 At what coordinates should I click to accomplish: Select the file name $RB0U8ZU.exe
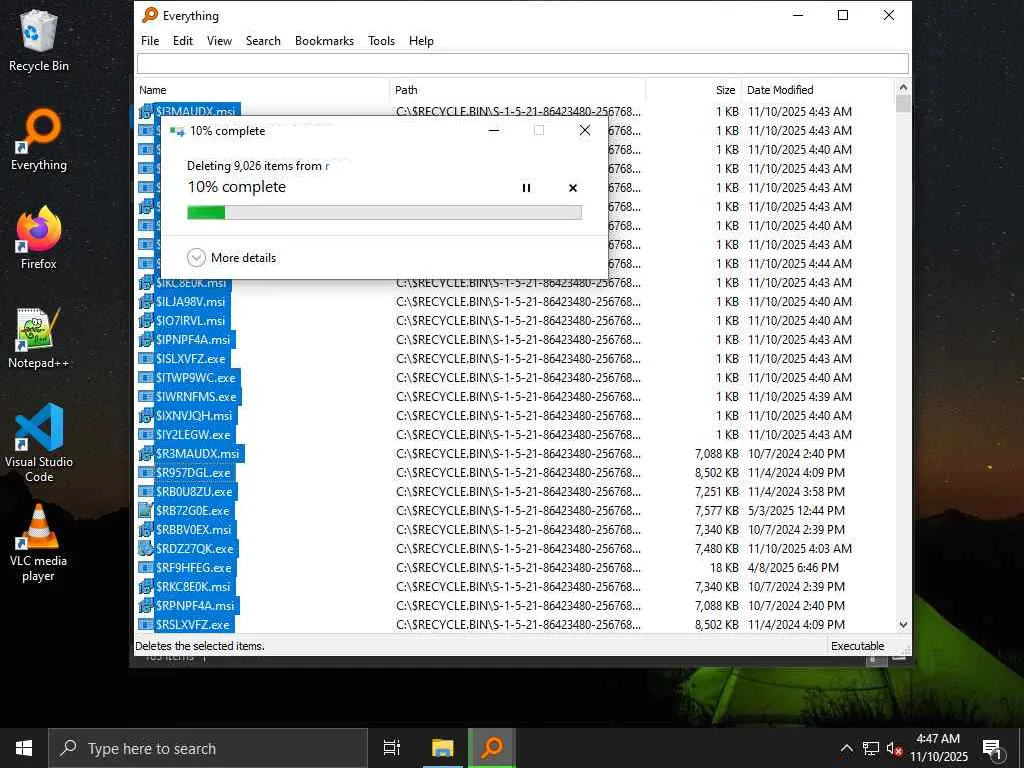click(194, 492)
